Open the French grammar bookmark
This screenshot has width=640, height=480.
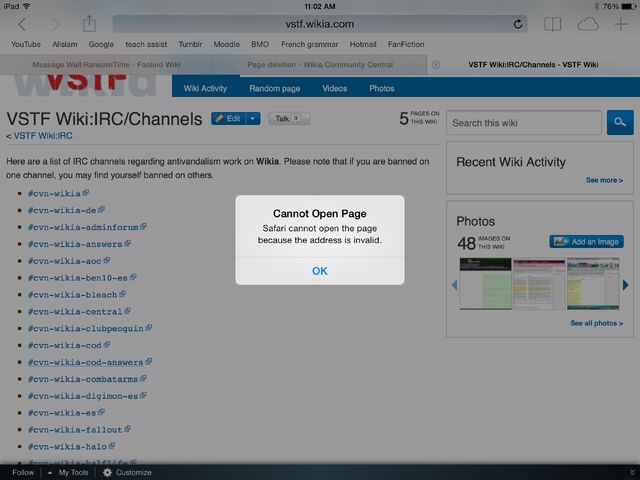point(309,44)
